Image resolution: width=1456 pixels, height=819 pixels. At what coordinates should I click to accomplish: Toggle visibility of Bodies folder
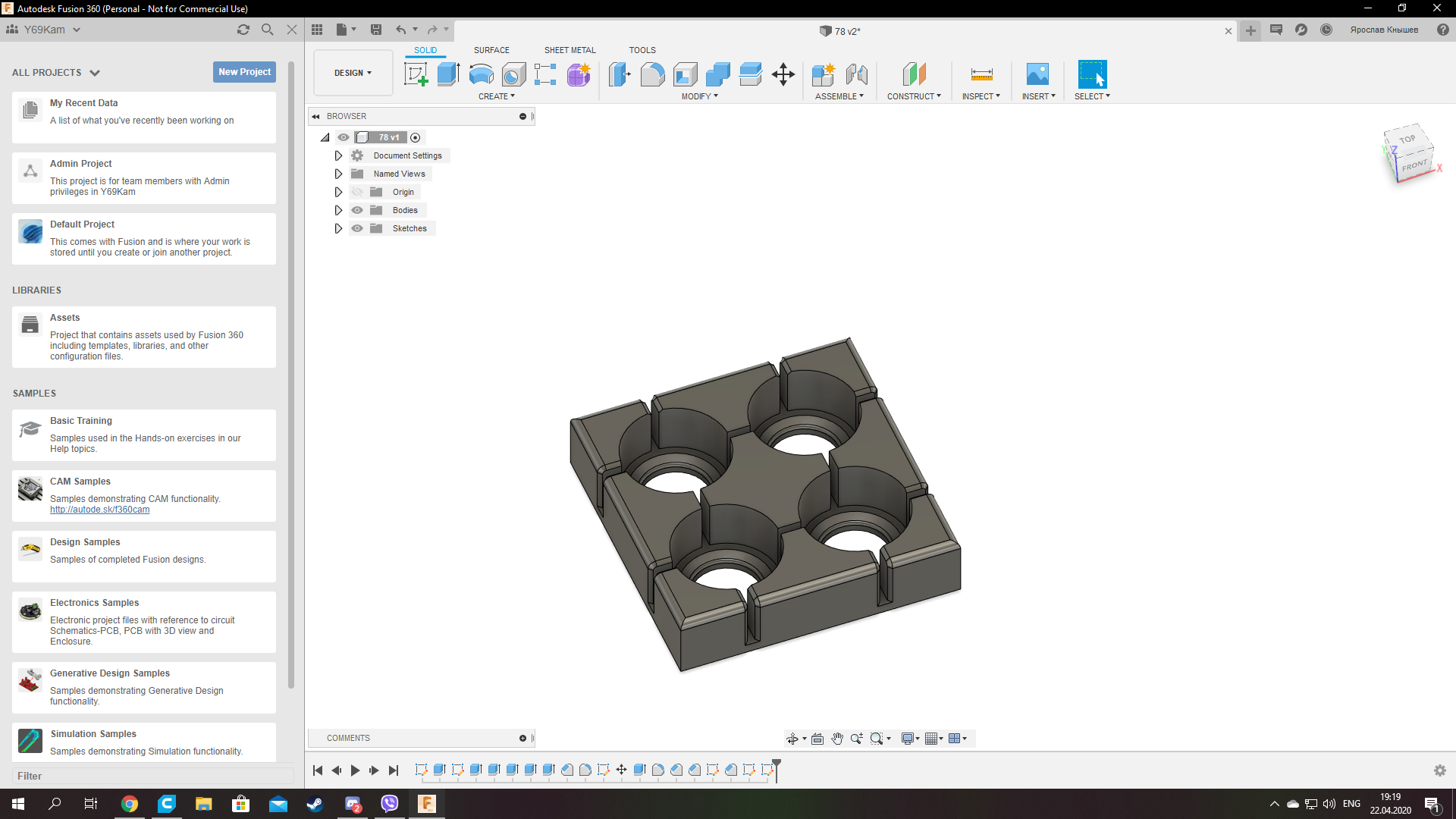[357, 210]
